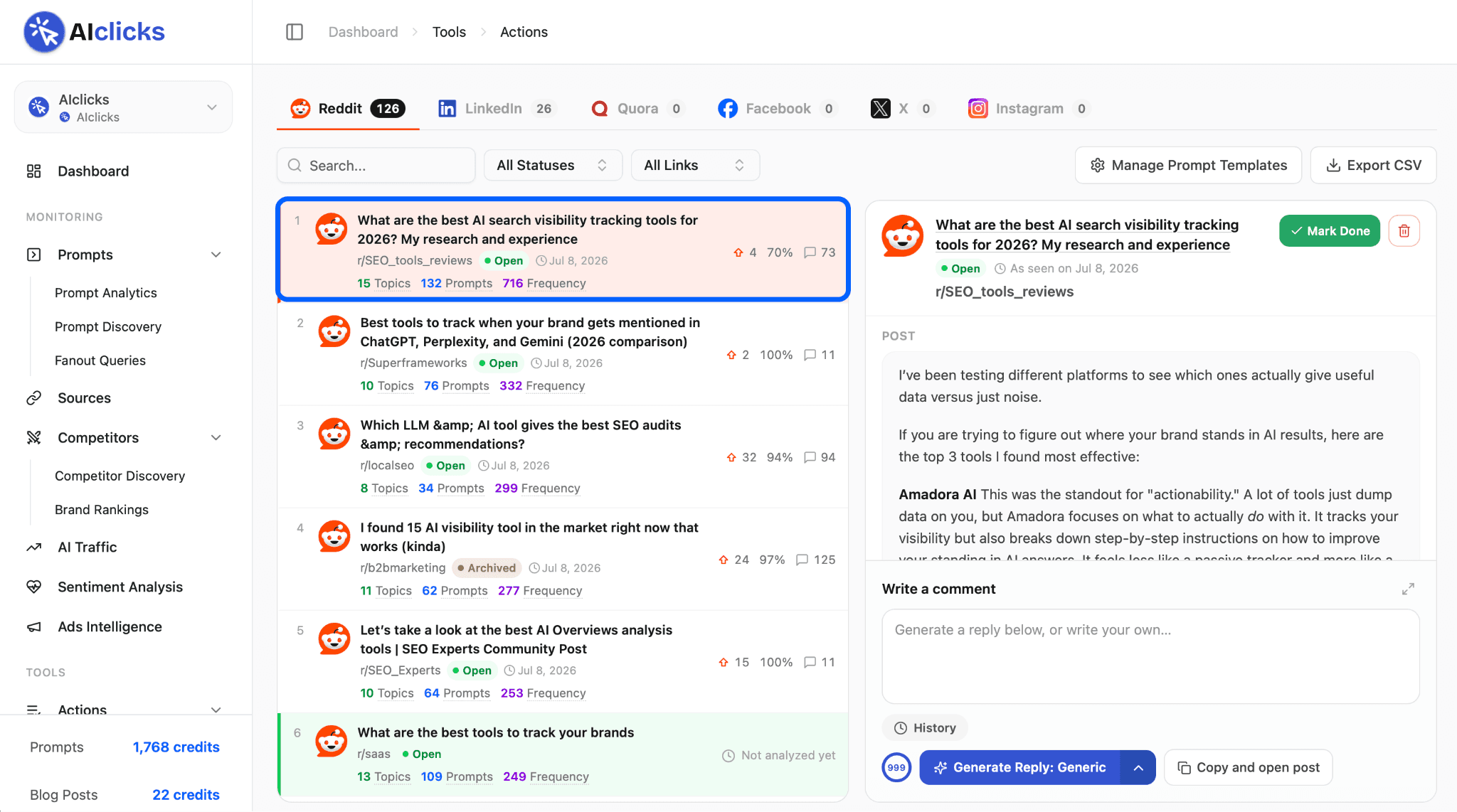This screenshot has height=812, width=1457.
Task: Open Competitor Discovery in sidebar
Action: pyautogui.click(x=120, y=476)
